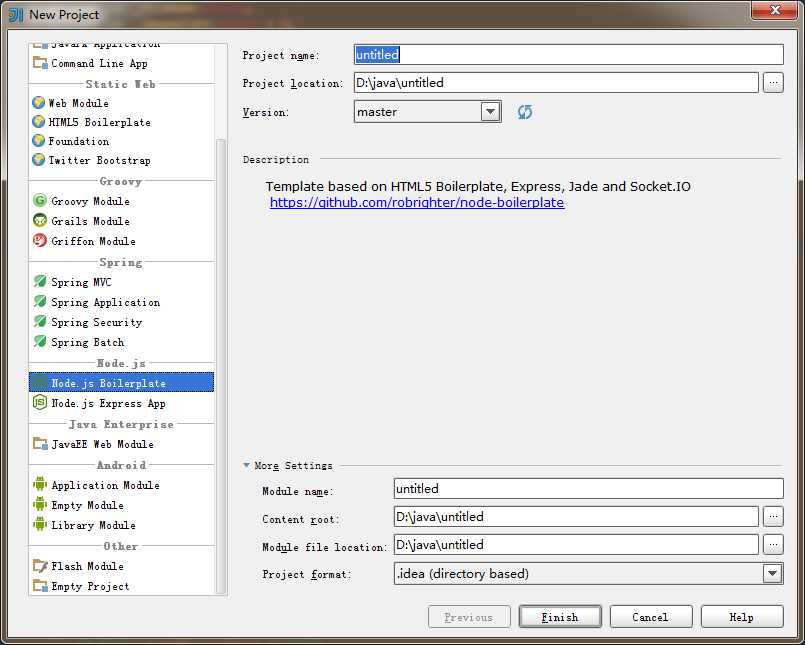Click the Spring Application leaf icon
The image size is (805, 645).
40,301
